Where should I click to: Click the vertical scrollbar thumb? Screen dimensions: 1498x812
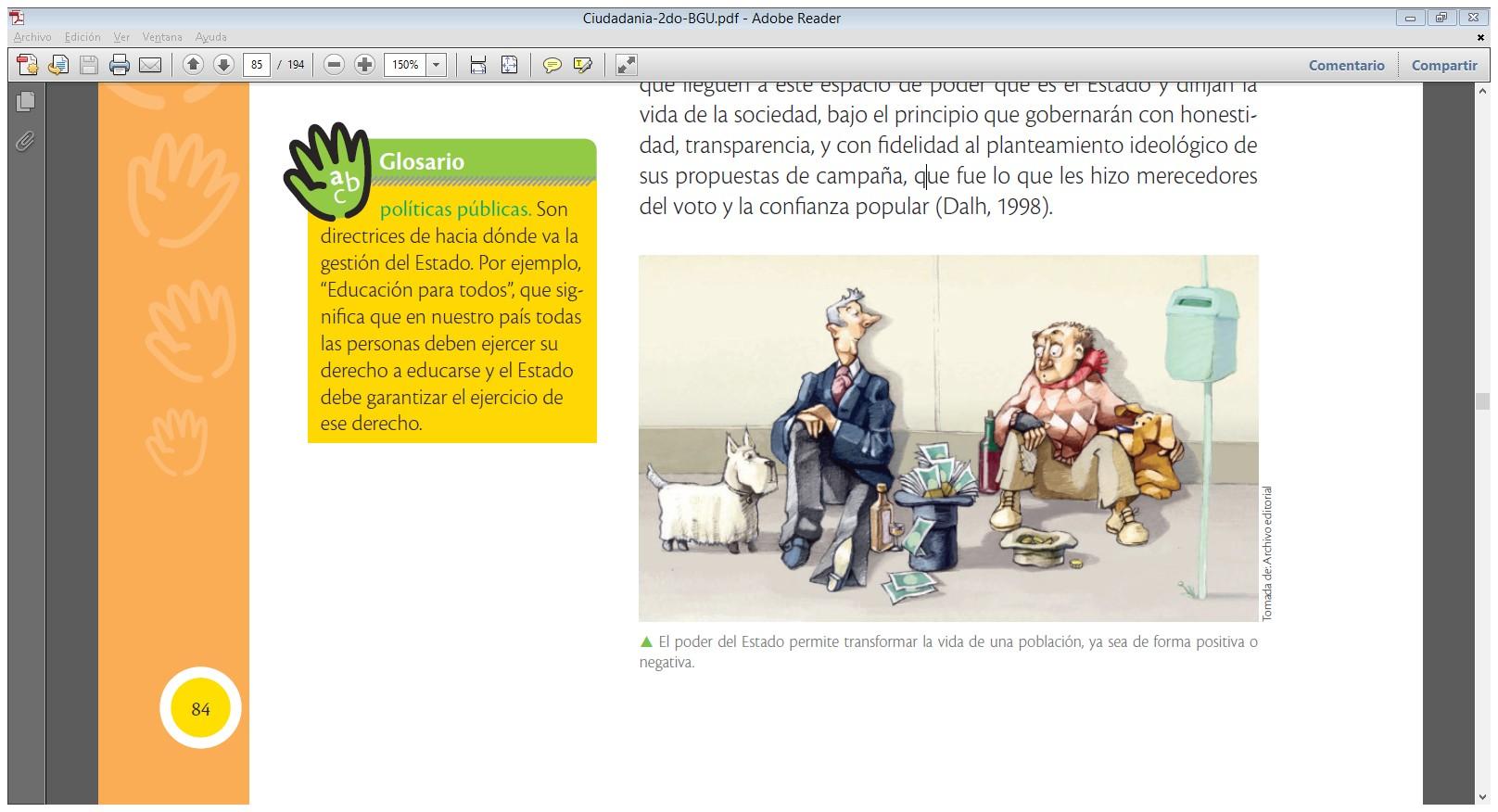point(1482,401)
